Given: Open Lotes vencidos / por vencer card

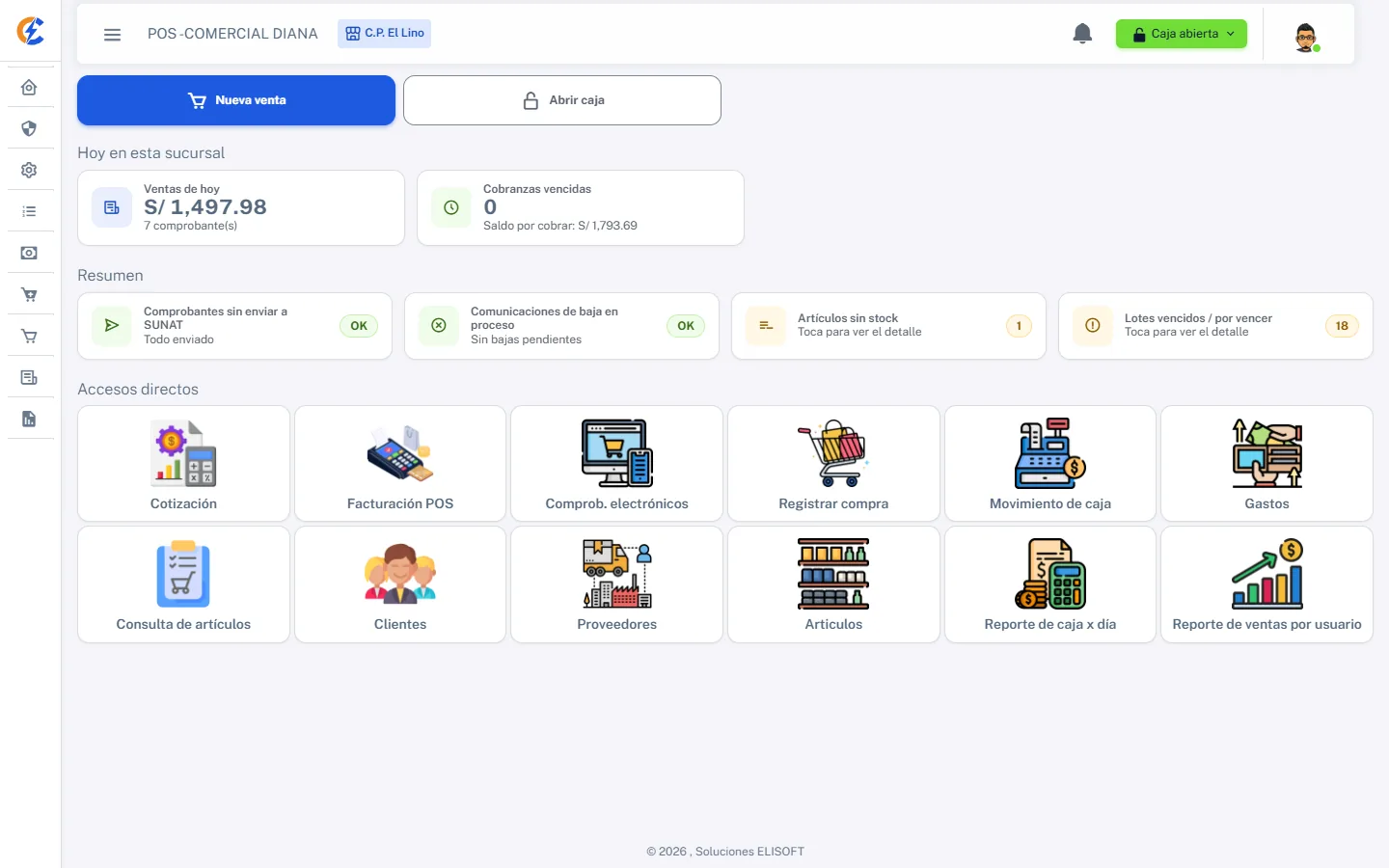Looking at the screenshot, I should (1215, 326).
